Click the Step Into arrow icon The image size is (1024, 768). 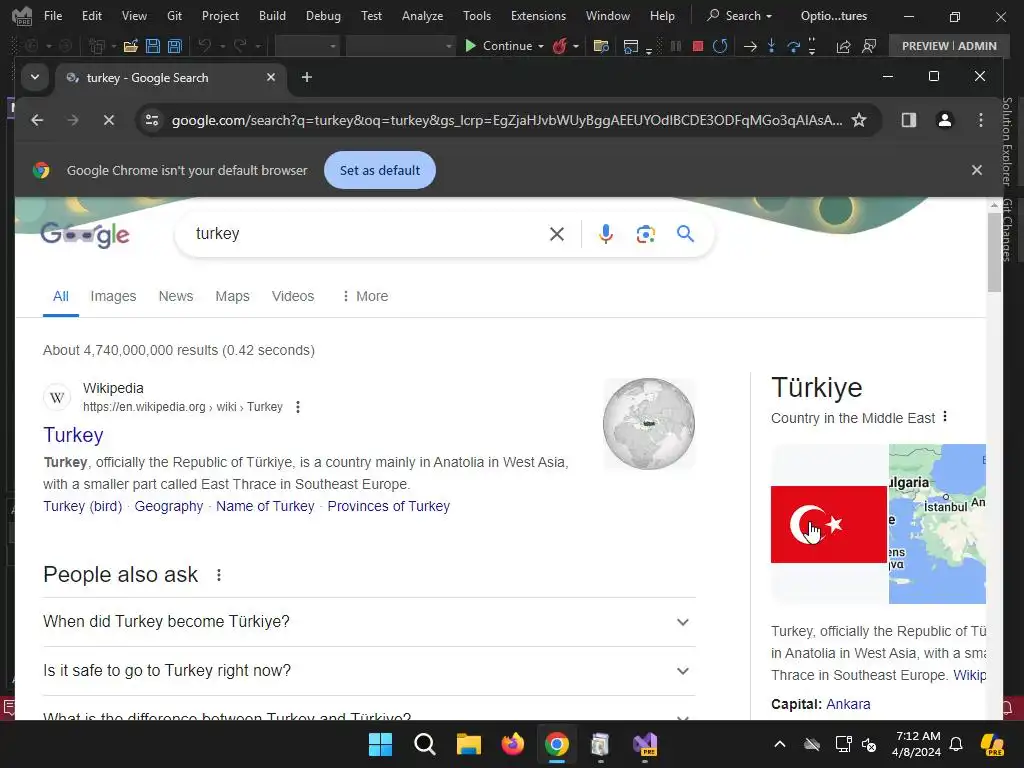click(x=771, y=46)
